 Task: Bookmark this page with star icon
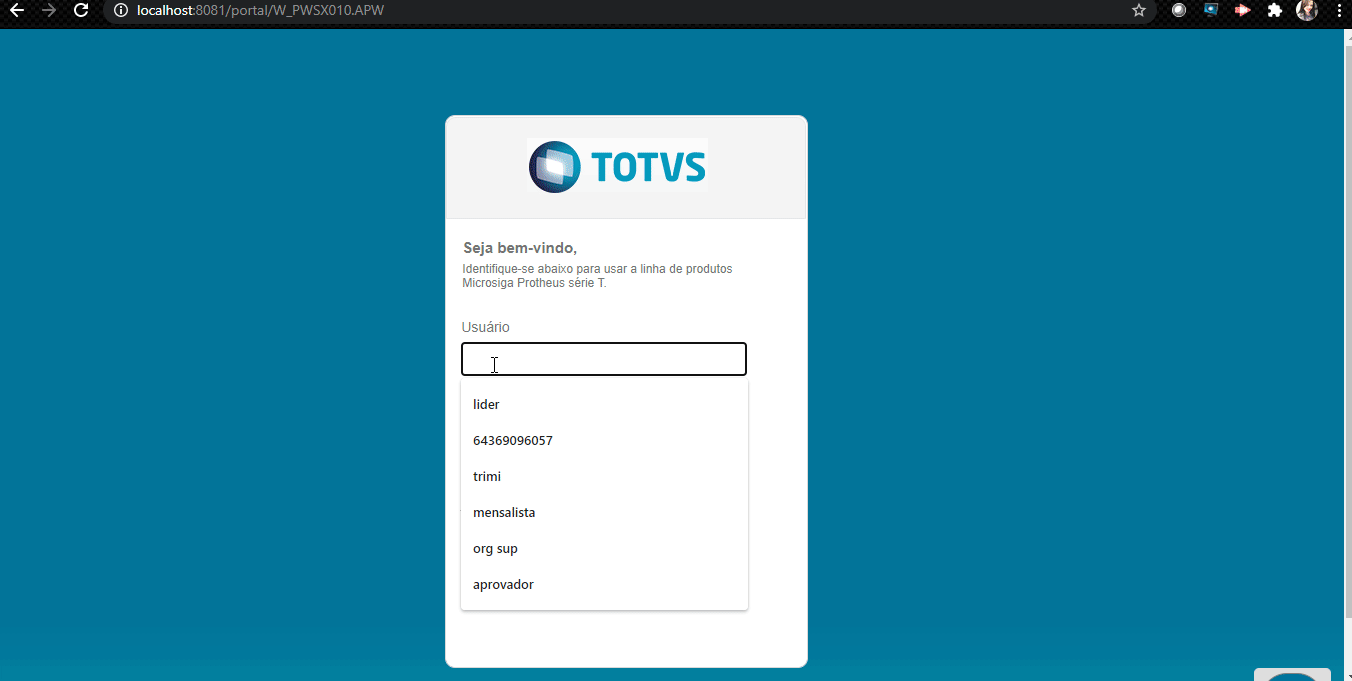click(1138, 10)
